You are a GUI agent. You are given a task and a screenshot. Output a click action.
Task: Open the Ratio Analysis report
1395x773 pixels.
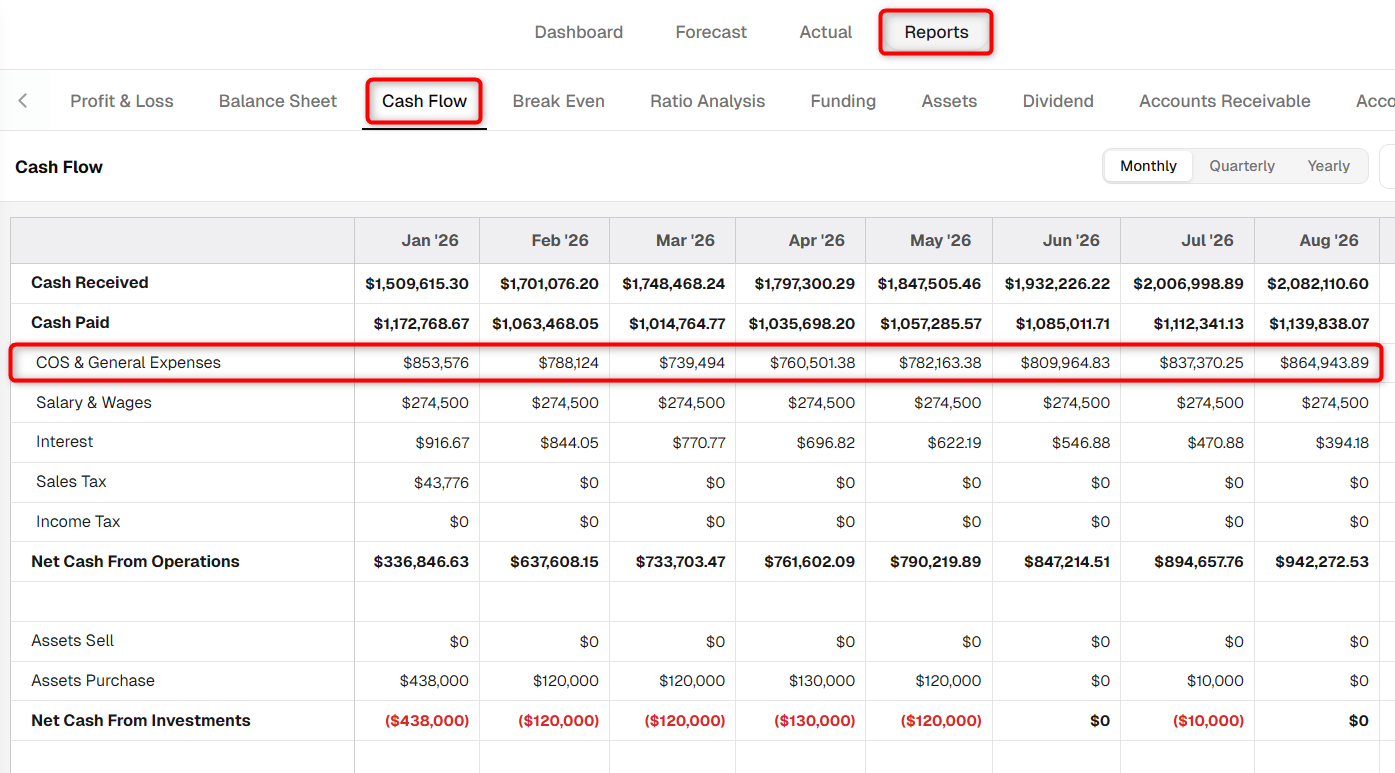[x=707, y=101]
